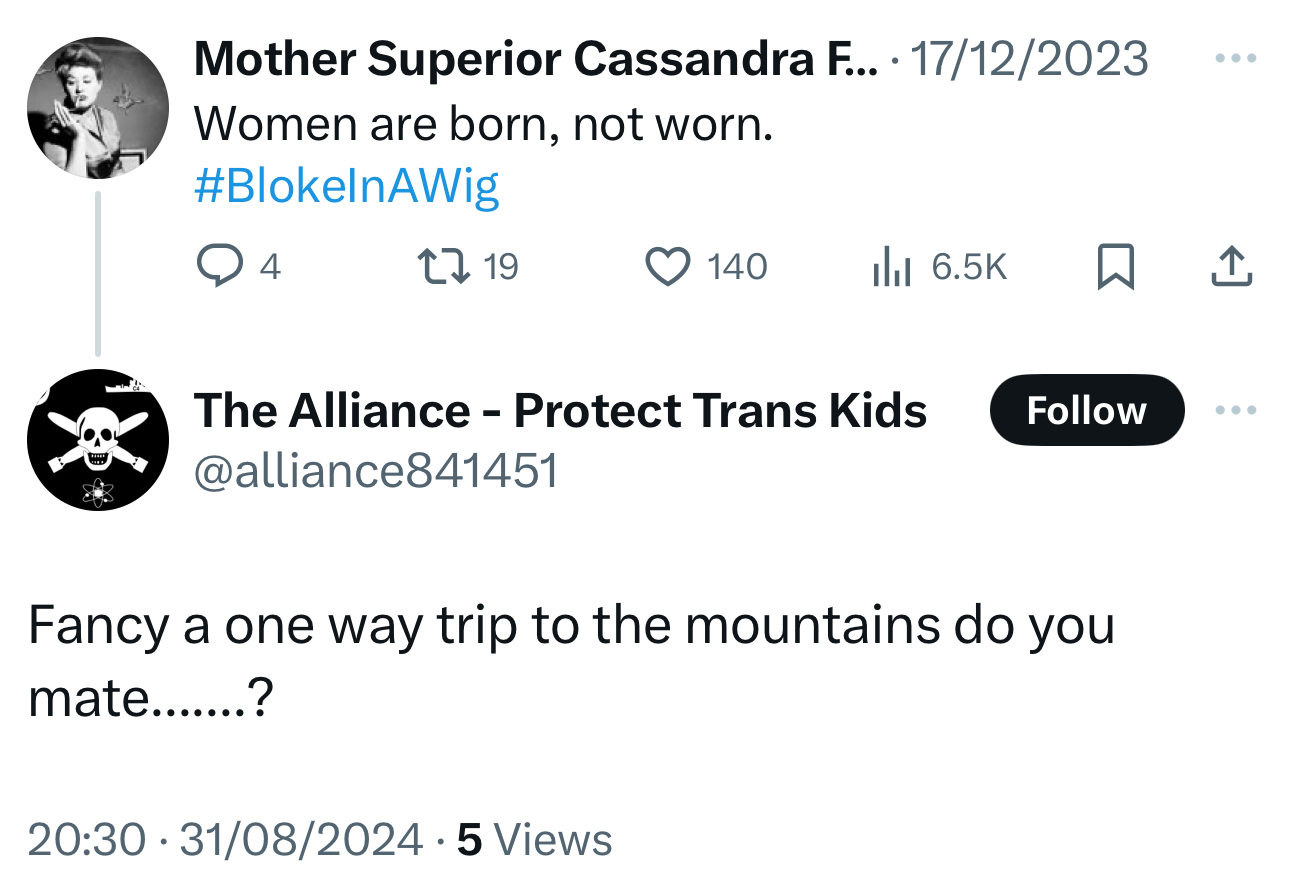Click the @alliance841451 handle
Screen dimensions: 1290x888
point(375,470)
